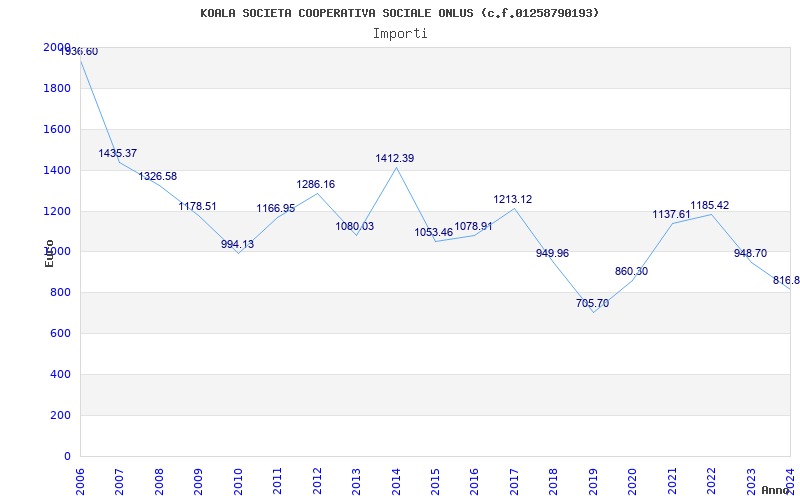The width and height of the screenshot is (800, 500).
Task: Click the x-axis year 2014
Action: (396, 482)
